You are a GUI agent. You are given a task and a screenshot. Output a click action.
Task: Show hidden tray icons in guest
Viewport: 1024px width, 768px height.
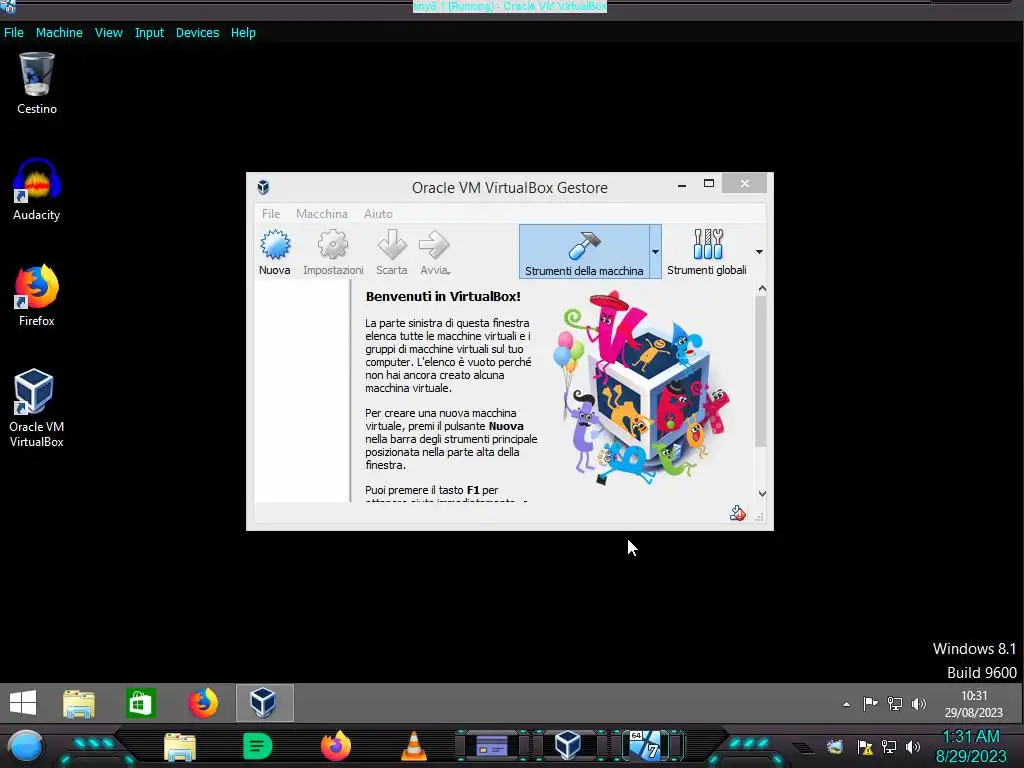click(846, 704)
